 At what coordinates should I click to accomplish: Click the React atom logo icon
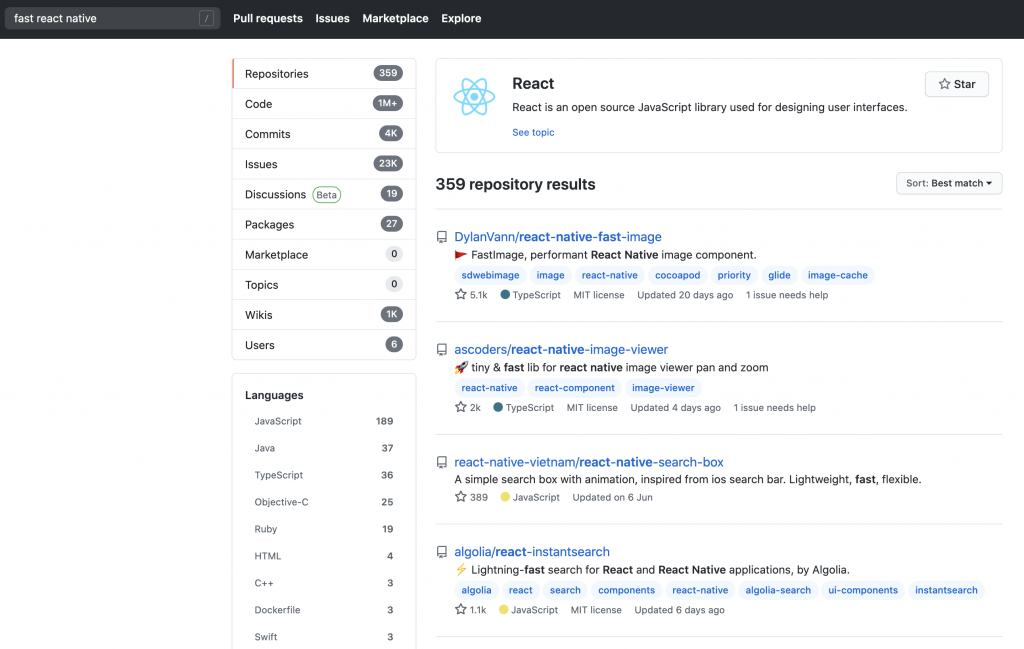tap(474, 97)
